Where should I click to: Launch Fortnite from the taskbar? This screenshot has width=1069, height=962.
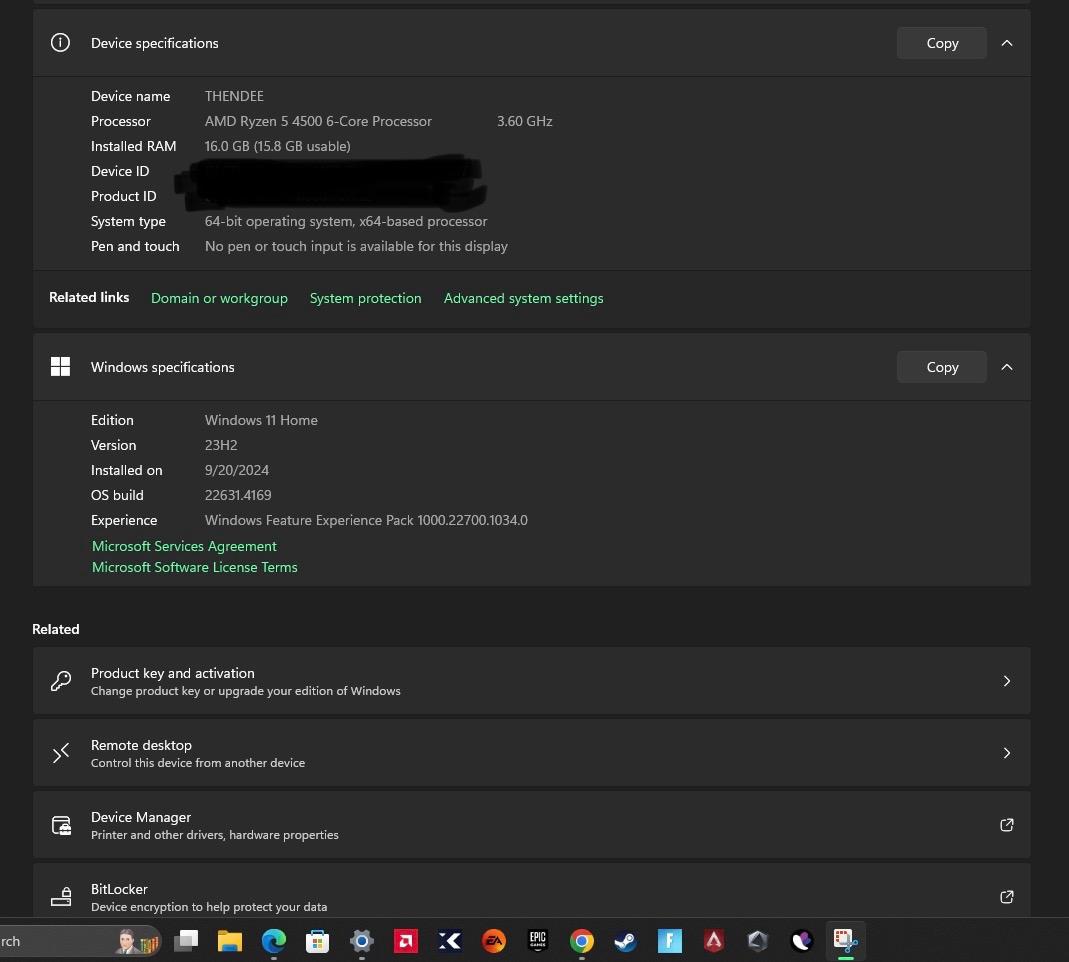pyautogui.click(x=669, y=941)
